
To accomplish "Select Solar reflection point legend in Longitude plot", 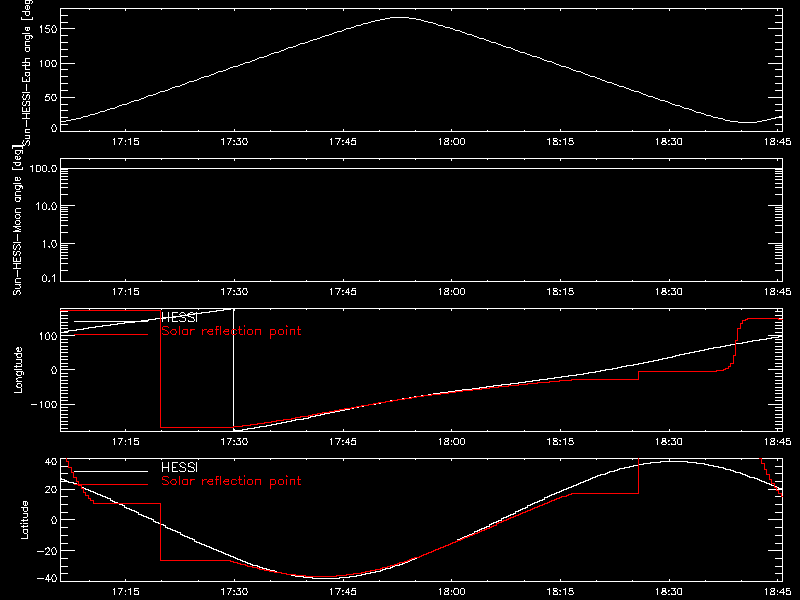I will pos(231,331).
